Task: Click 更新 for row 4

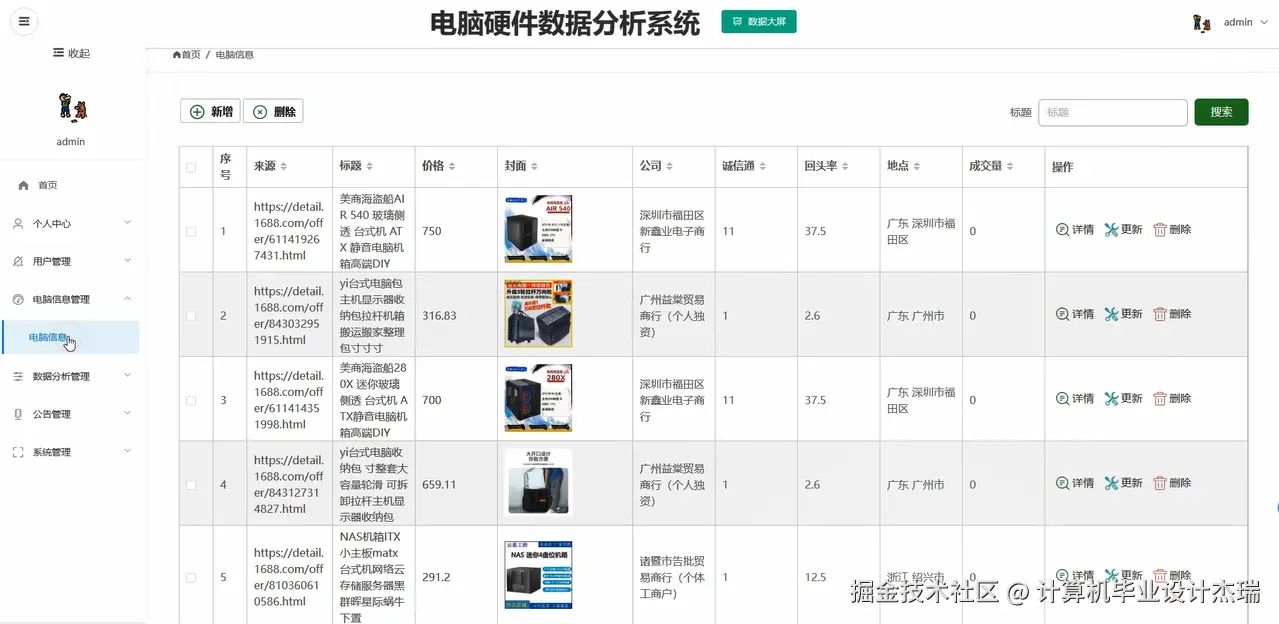Action: click(1123, 483)
